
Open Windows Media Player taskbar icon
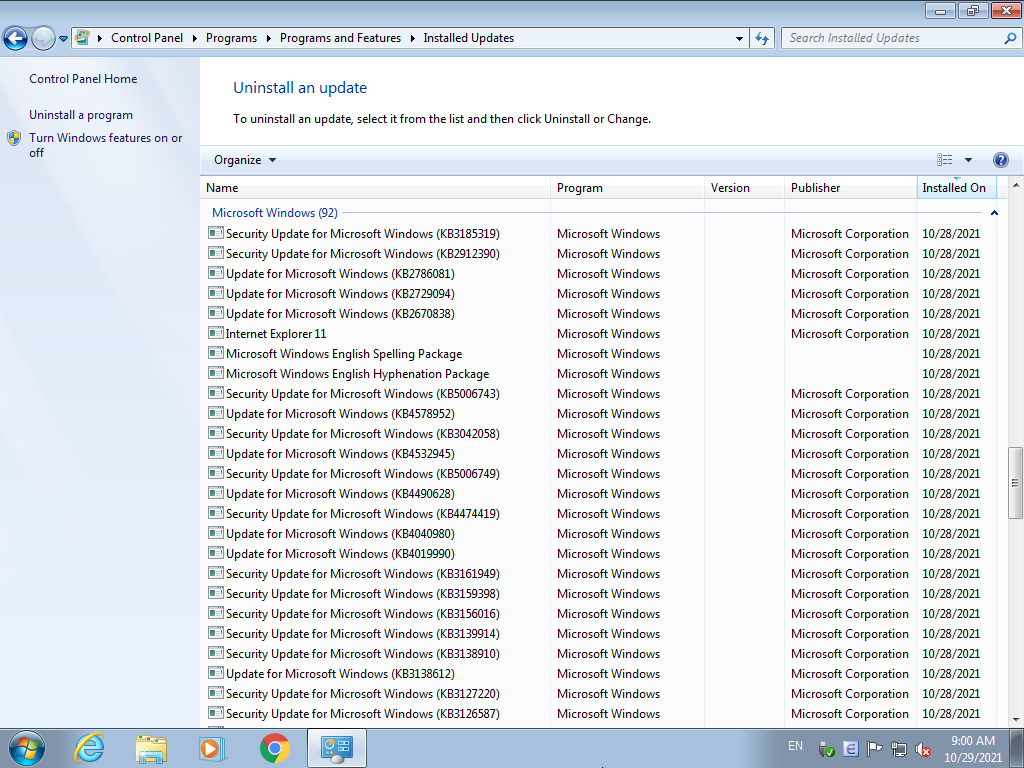pyautogui.click(x=213, y=747)
